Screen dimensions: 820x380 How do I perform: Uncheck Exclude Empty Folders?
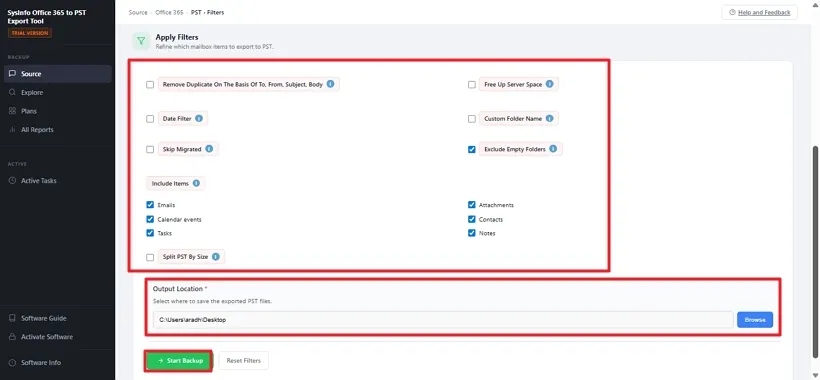point(472,149)
